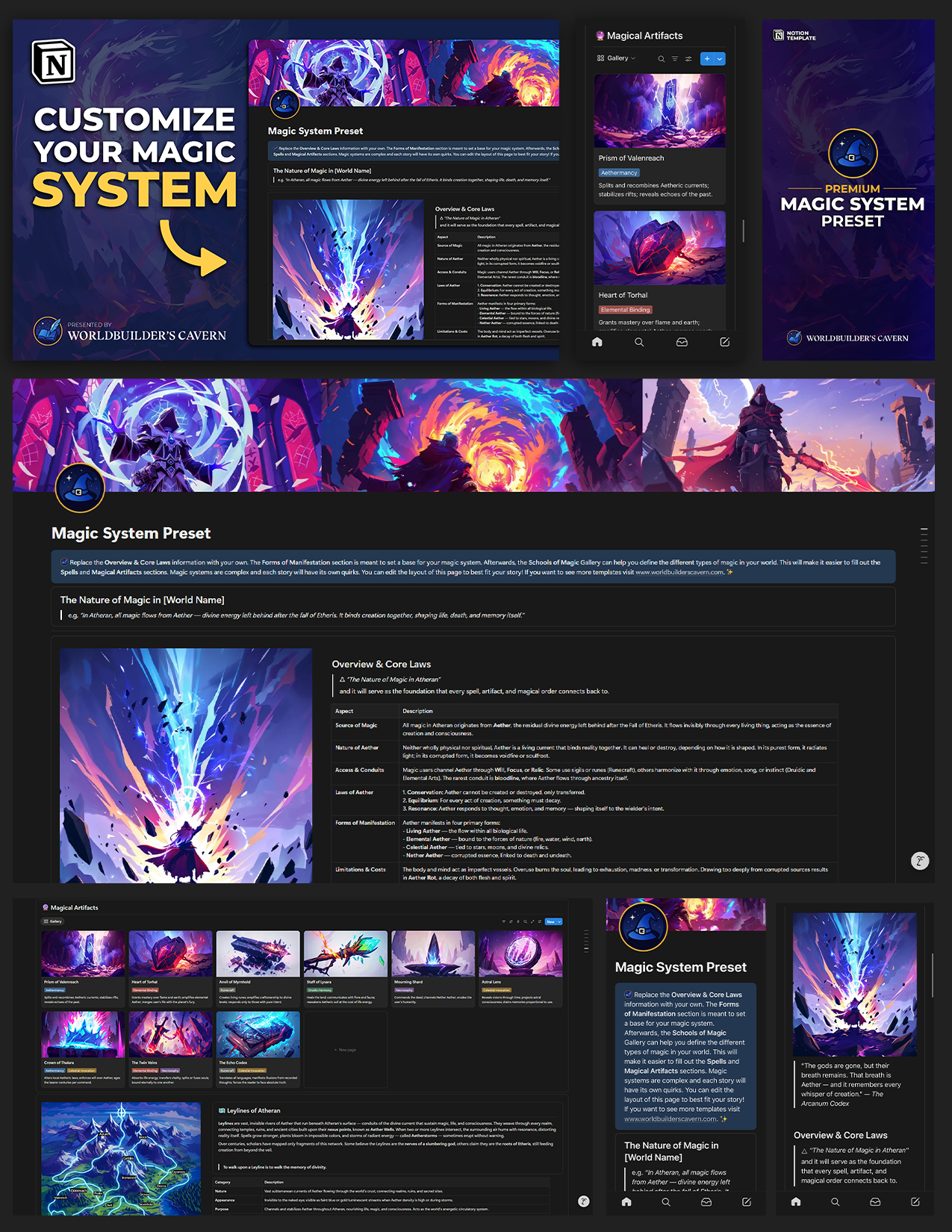This screenshot has width=952, height=1232.
Task: Open filter icon in top mobile gallery toolbar
Action: coord(675,59)
